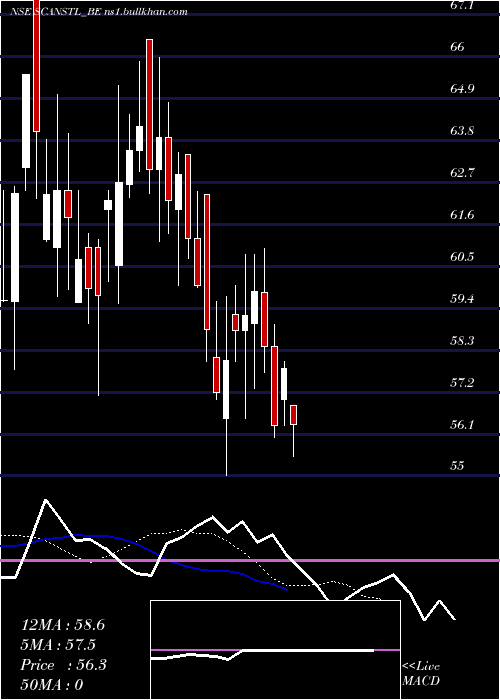Click the 50MA : 0 readout

(x=52, y=685)
